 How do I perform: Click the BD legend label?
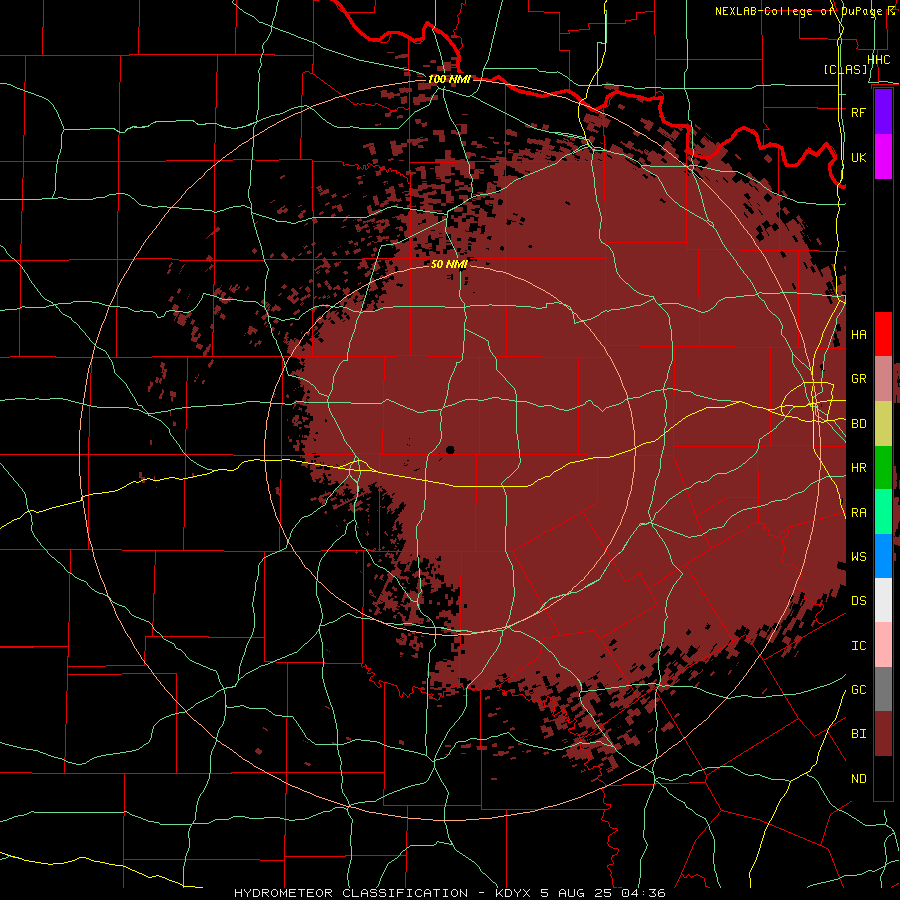[x=858, y=424]
